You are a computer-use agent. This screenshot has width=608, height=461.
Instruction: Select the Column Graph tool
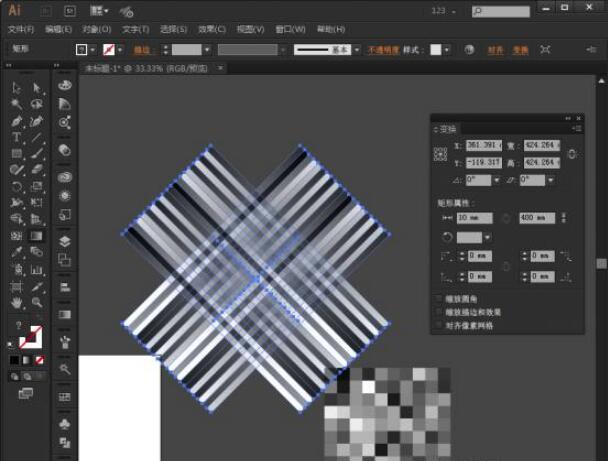[x=36, y=269]
